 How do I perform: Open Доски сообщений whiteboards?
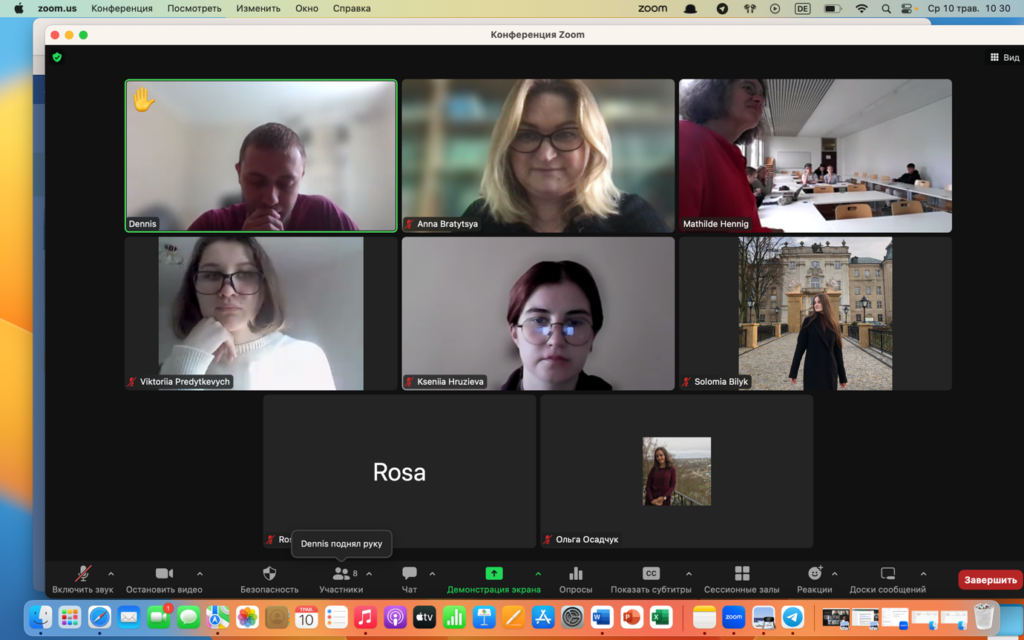(x=887, y=574)
